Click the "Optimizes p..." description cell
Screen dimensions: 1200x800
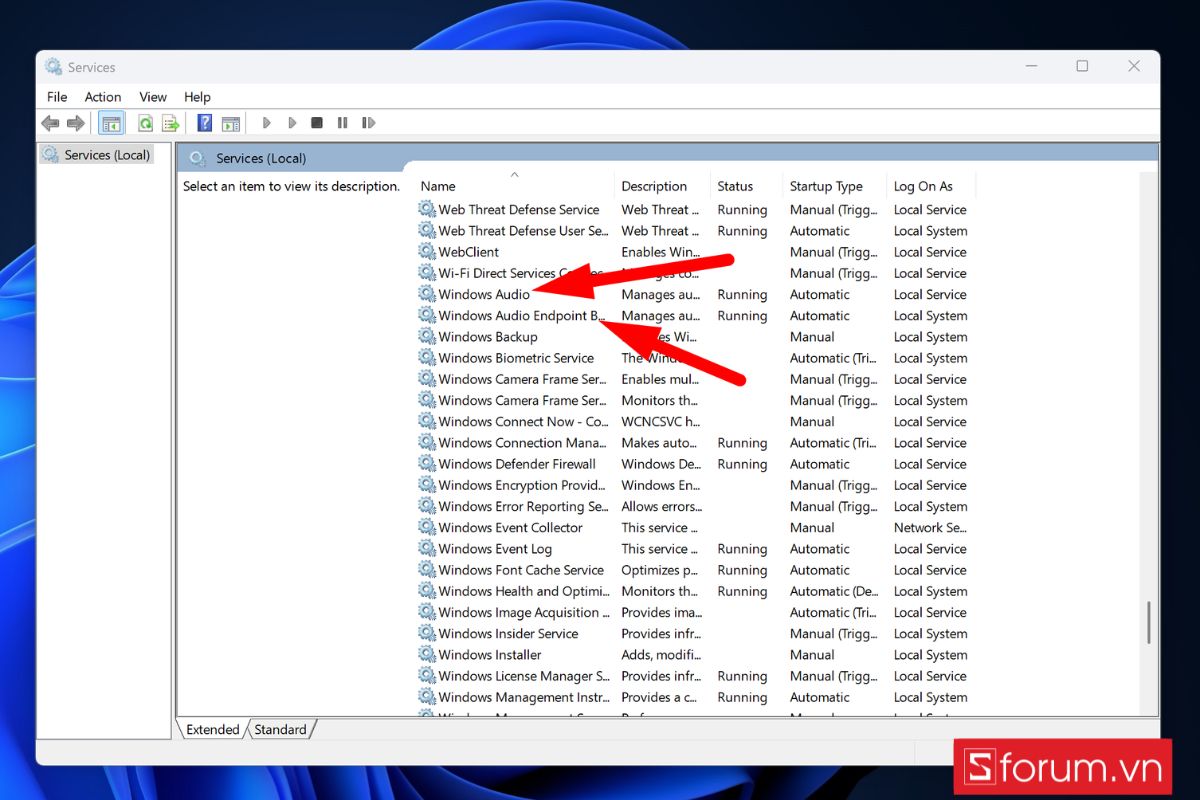tap(659, 570)
